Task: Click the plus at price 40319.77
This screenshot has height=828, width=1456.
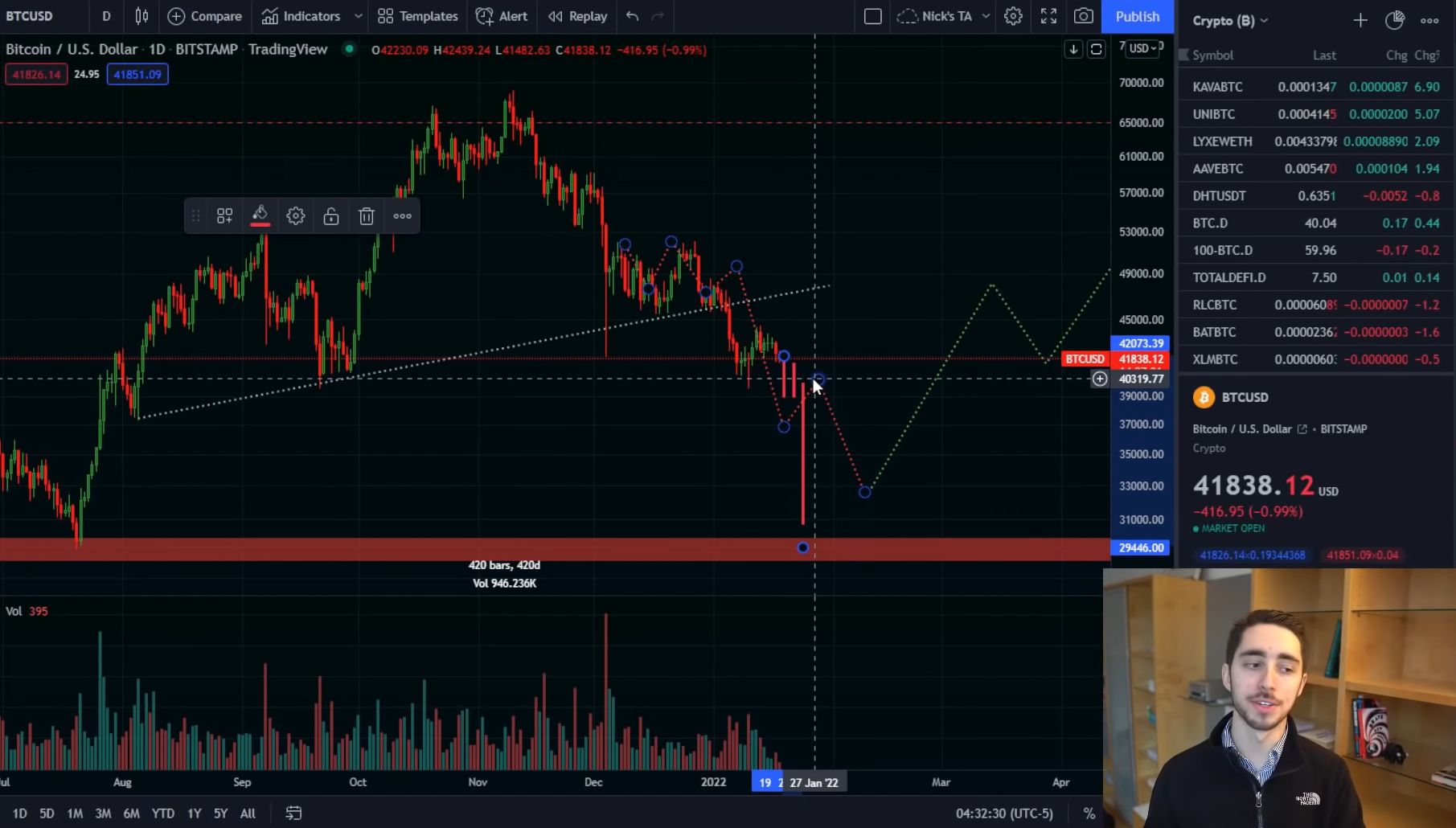Action: click(1100, 379)
